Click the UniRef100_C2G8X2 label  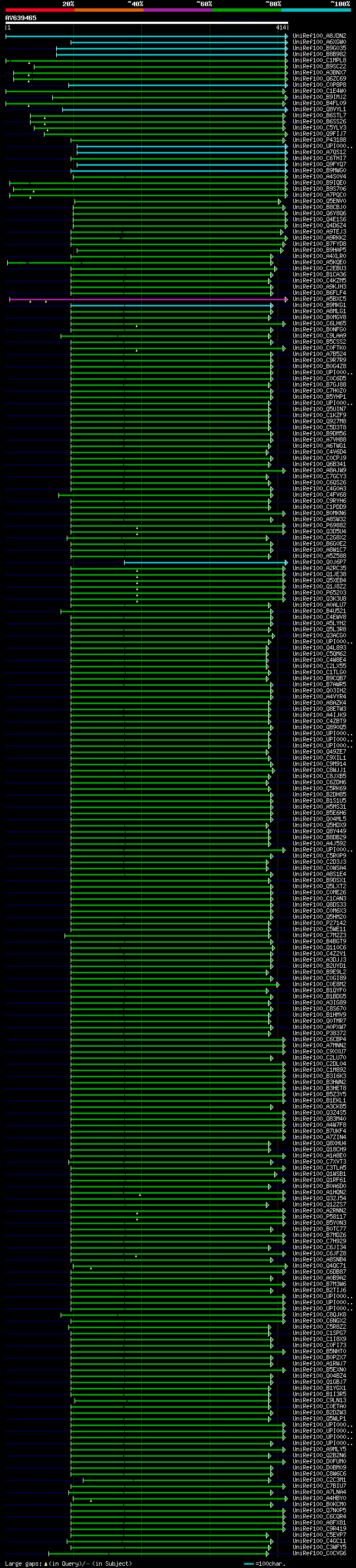point(319,537)
